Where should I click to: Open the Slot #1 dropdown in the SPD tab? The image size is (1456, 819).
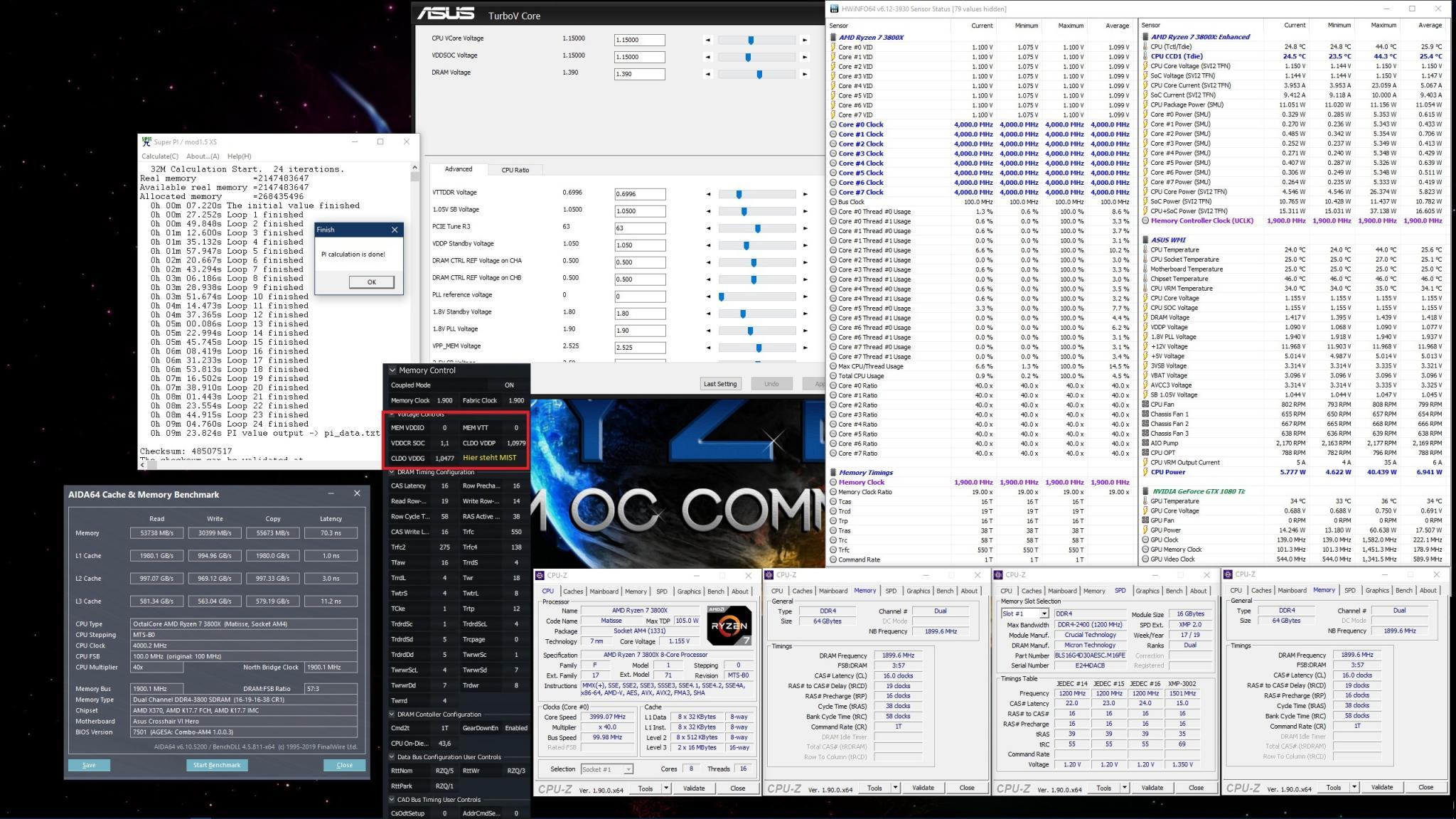(x=1044, y=614)
